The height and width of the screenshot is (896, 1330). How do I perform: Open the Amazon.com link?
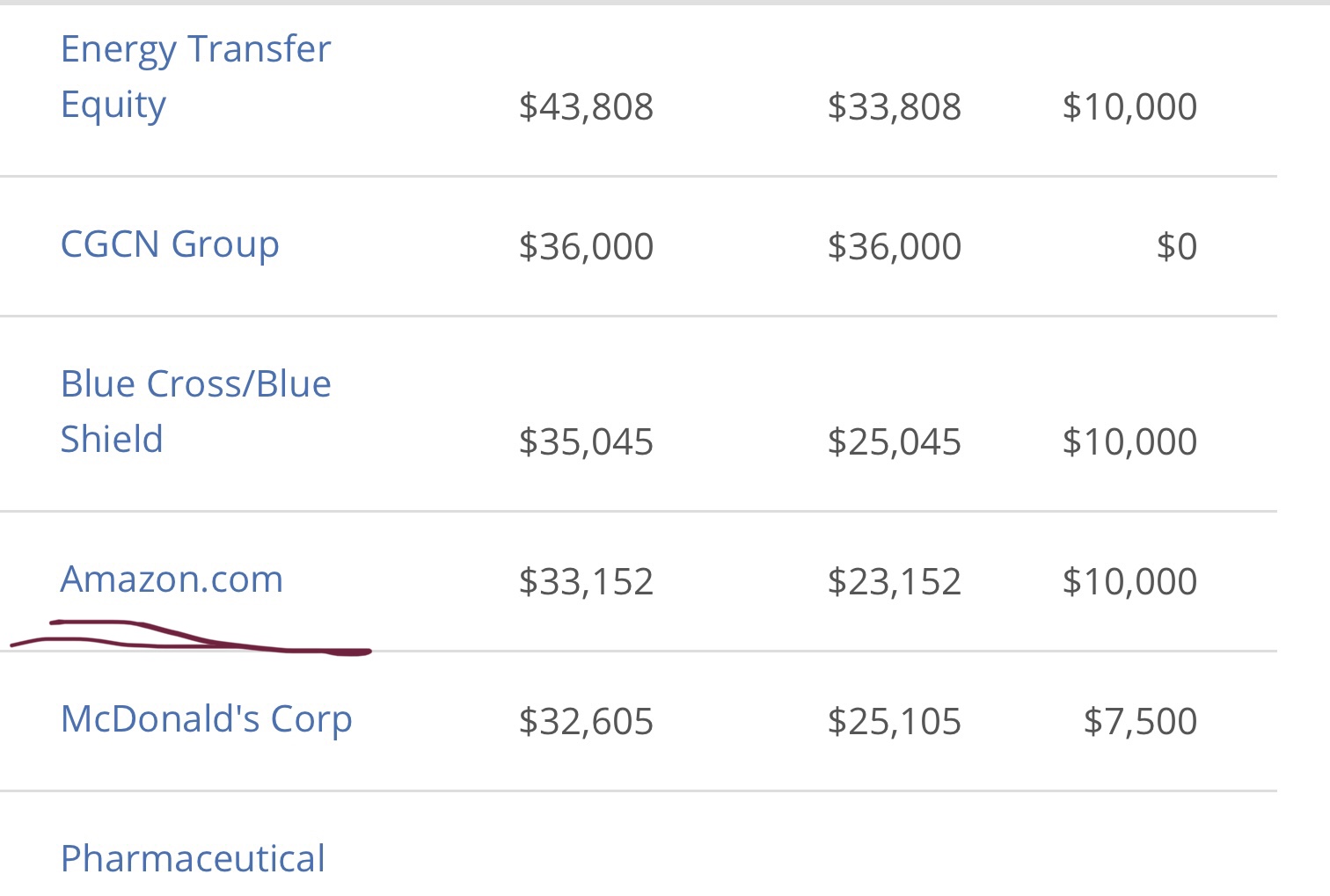(172, 579)
